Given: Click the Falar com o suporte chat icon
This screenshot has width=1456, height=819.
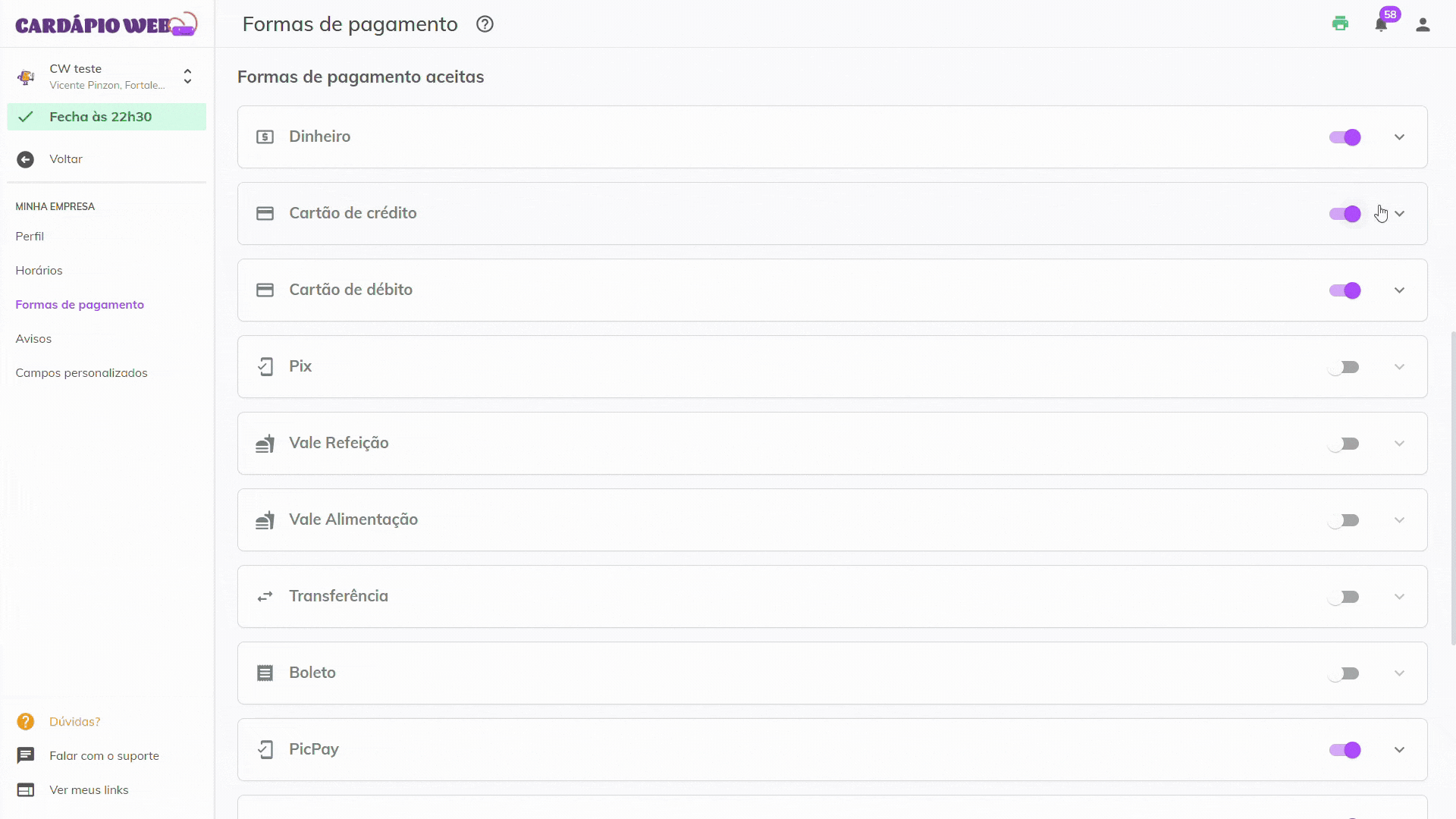Looking at the screenshot, I should [26, 755].
